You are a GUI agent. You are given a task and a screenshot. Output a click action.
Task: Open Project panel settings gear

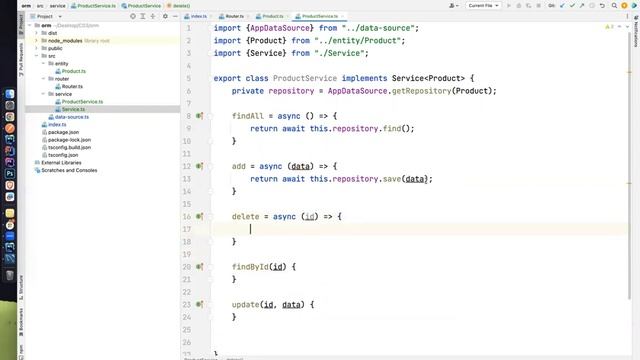(165, 16)
